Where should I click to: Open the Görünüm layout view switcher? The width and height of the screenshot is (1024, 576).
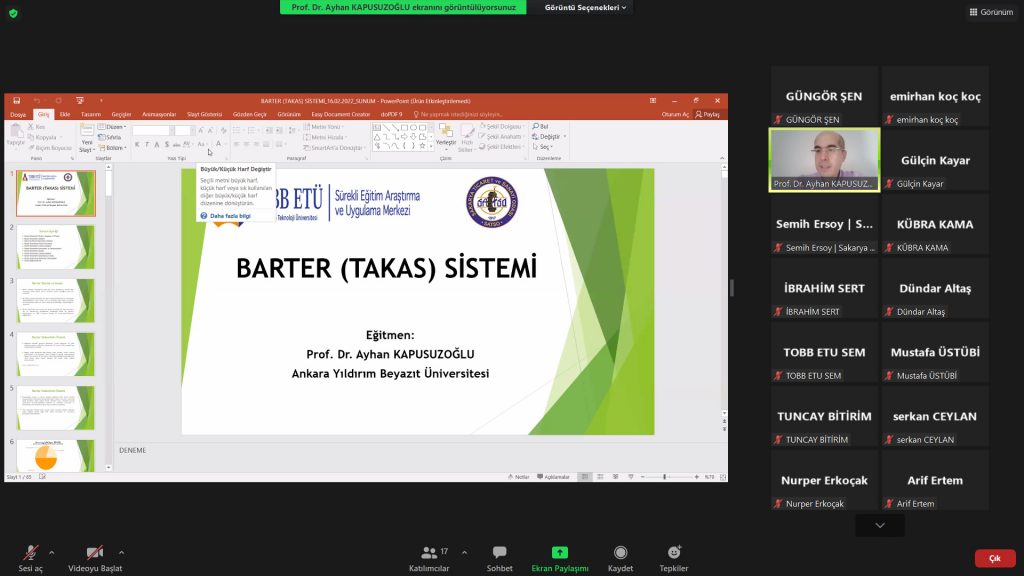(991, 12)
